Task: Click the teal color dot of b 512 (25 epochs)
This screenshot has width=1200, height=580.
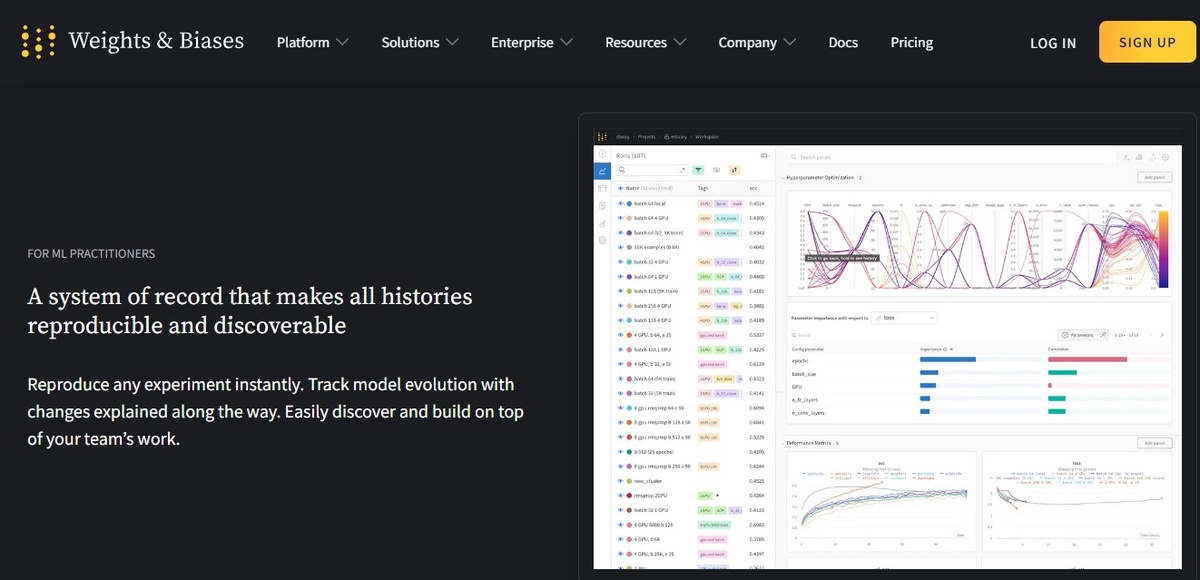Action: pos(629,451)
